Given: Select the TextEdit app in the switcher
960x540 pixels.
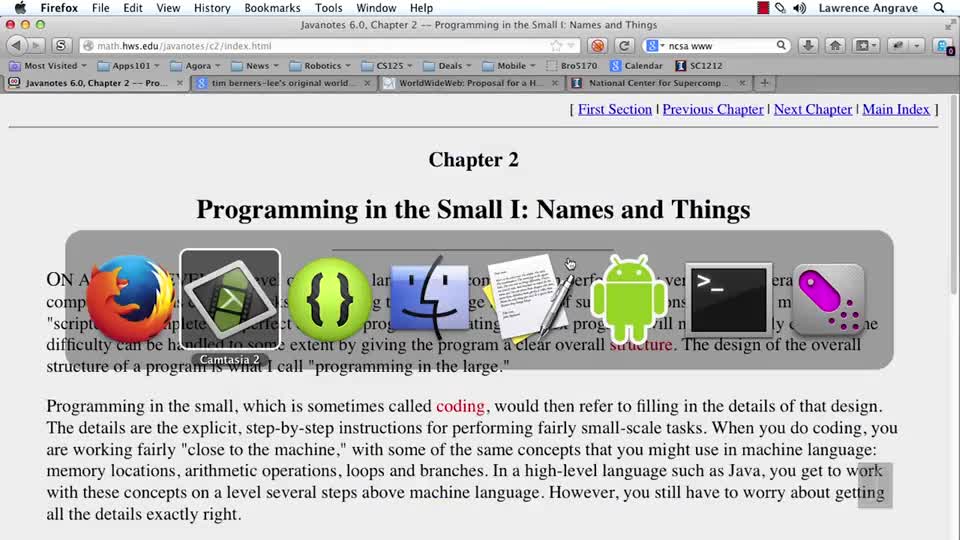Looking at the screenshot, I should click(529, 298).
